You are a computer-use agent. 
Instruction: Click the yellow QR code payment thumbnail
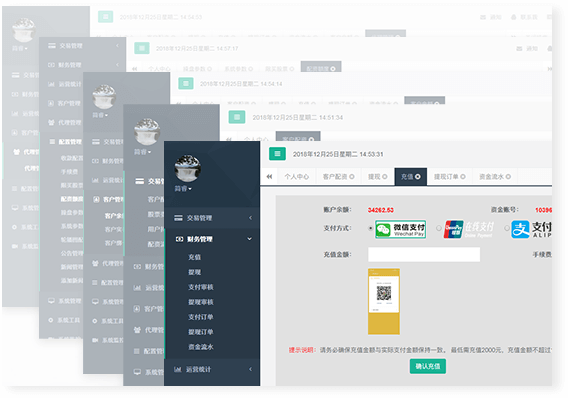(x=384, y=301)
